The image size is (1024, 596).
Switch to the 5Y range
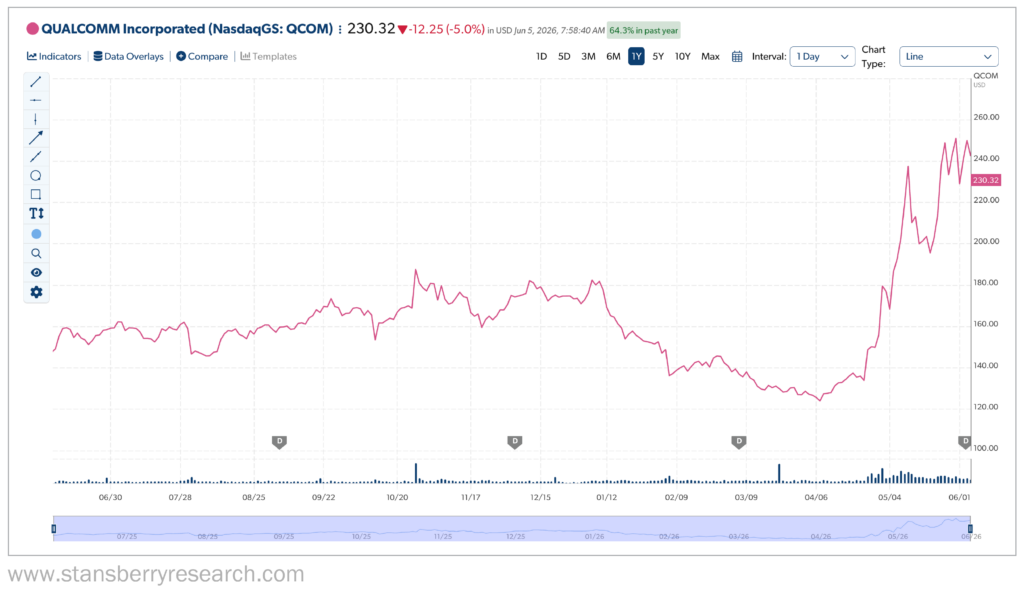658,57
